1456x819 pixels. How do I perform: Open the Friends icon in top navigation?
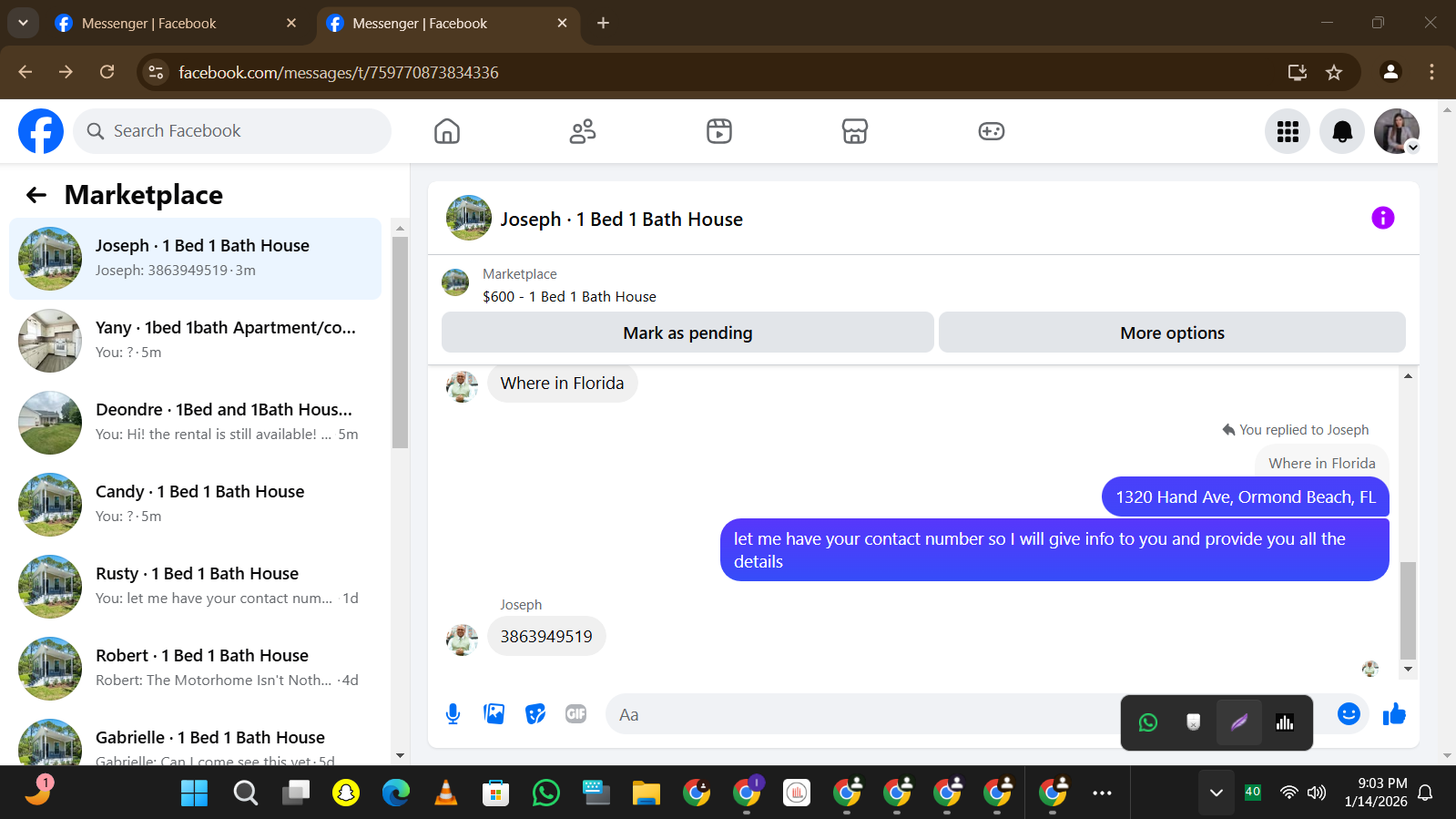tap(583, 131)
